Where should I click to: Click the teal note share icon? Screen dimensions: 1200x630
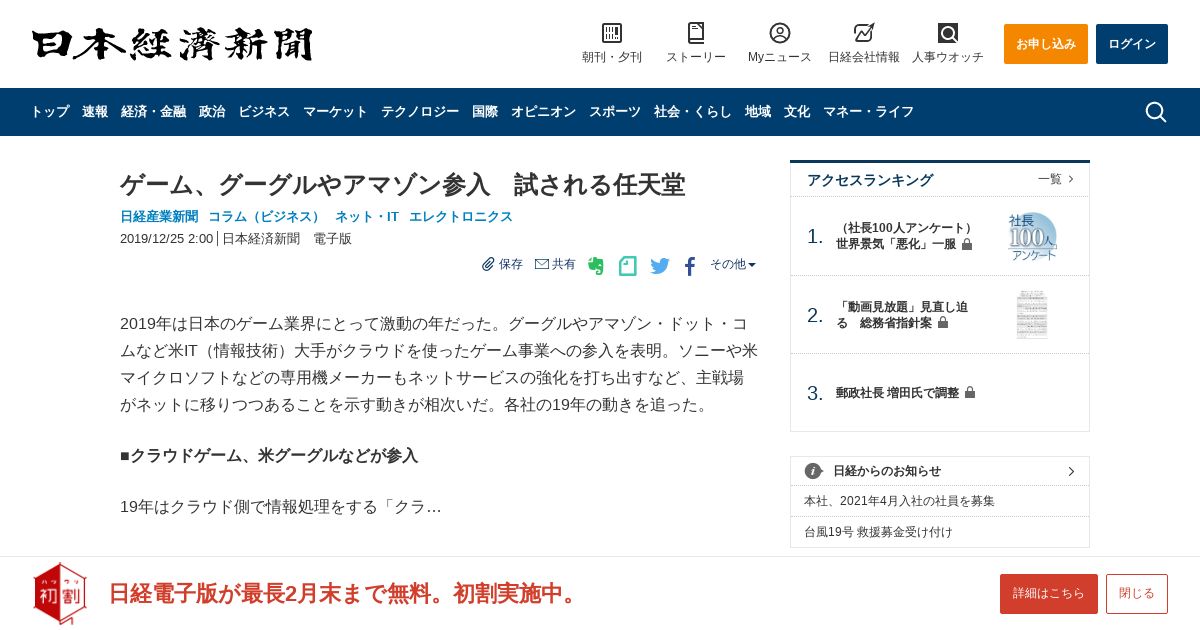(x=628, y=266)
